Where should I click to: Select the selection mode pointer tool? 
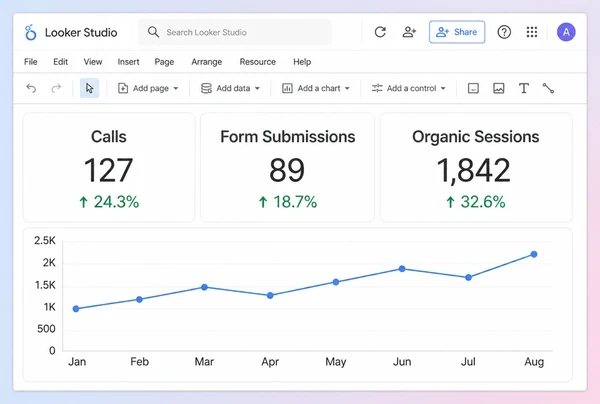point(90,88)
